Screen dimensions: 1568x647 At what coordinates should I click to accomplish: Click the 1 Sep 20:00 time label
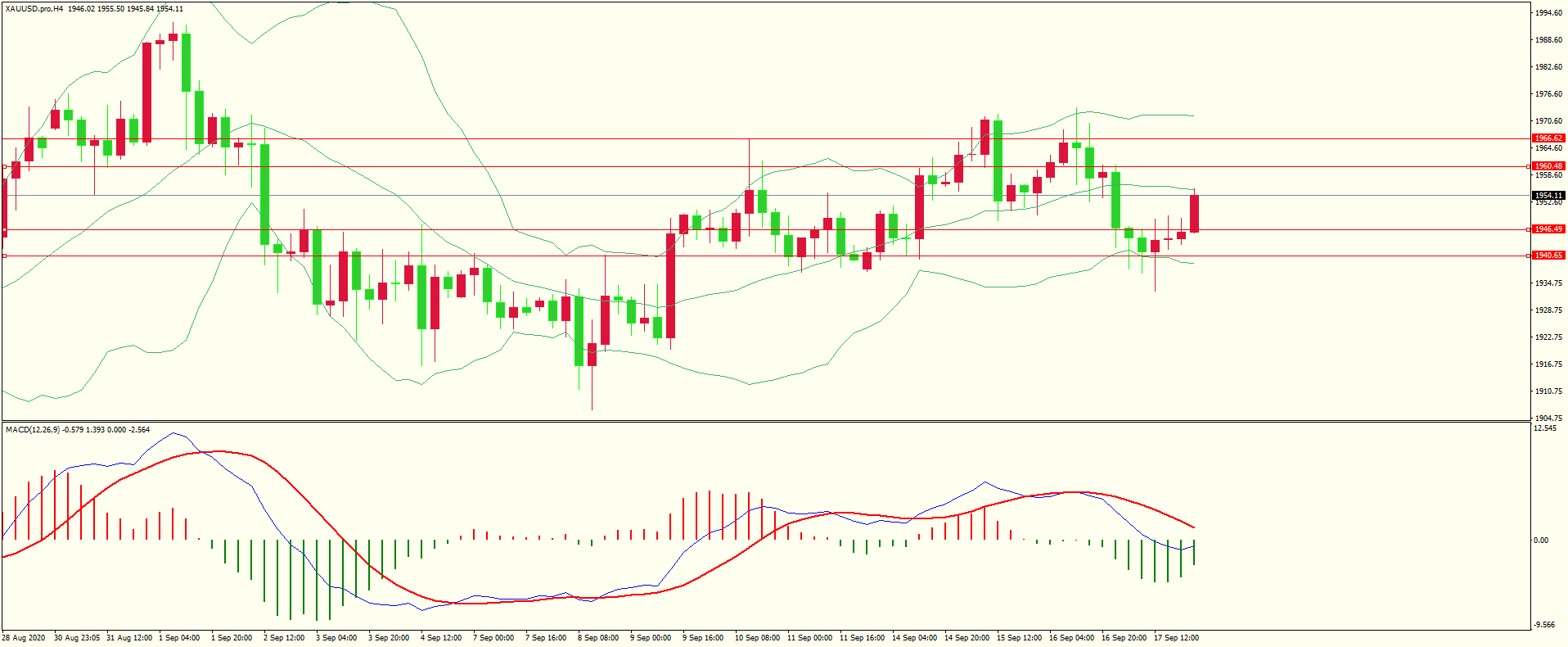(232, 637)
